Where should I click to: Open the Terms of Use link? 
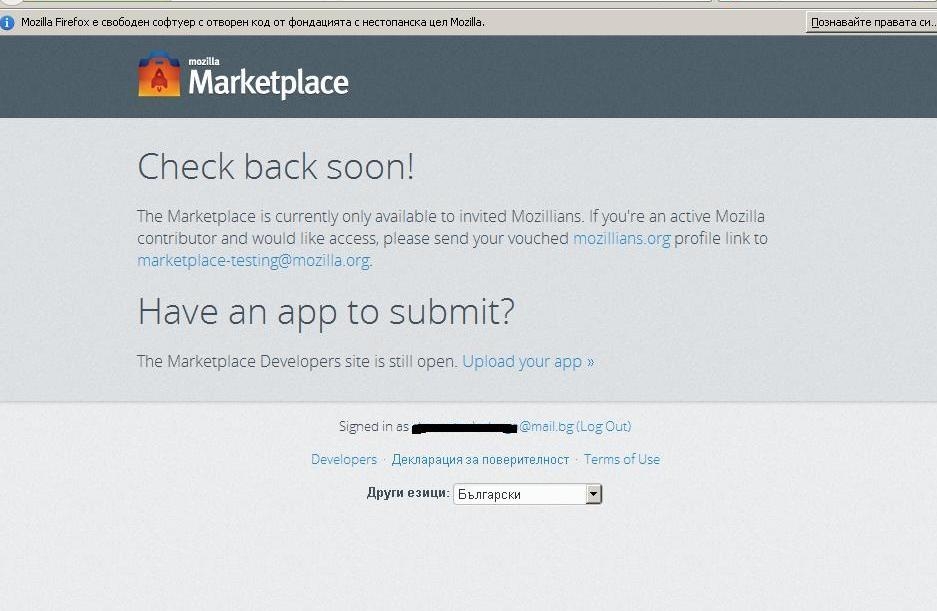(622, 460)
